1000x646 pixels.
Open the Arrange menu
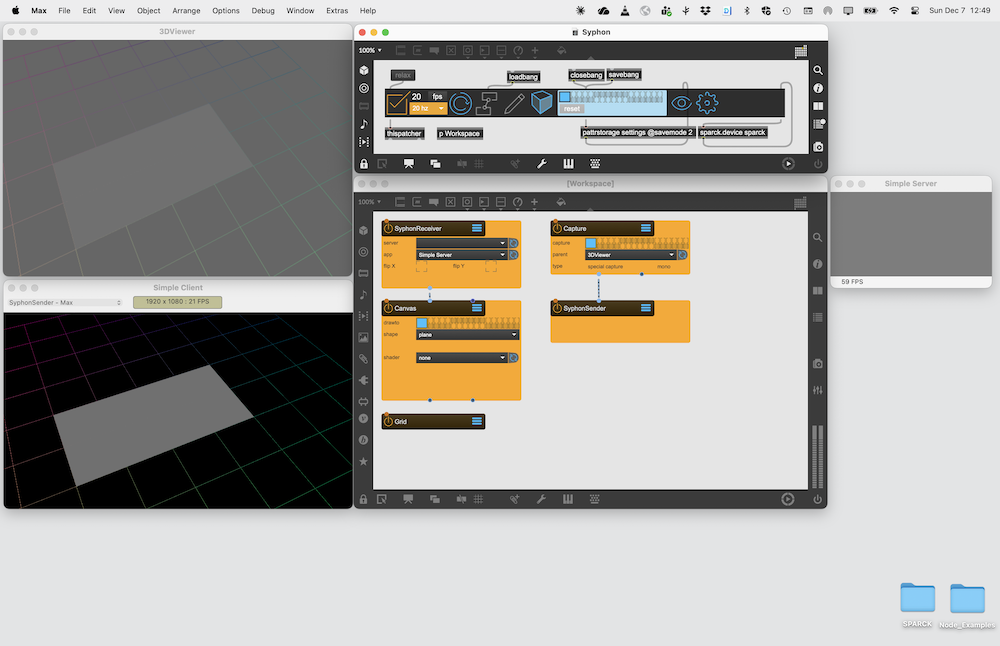(x=186, y=10)
